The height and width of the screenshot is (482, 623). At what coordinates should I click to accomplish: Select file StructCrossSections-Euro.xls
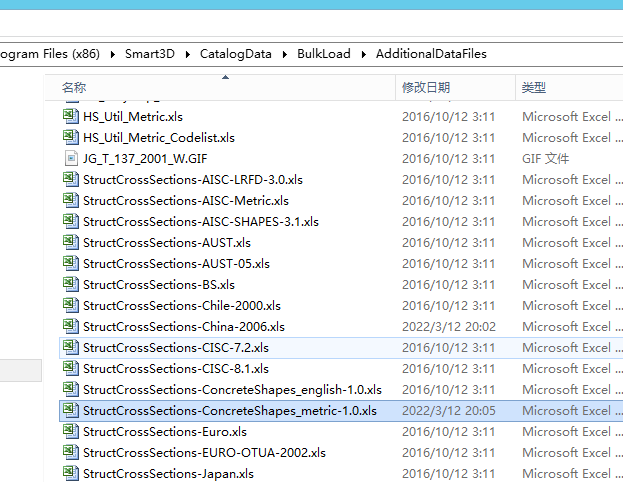pos(165,432)
